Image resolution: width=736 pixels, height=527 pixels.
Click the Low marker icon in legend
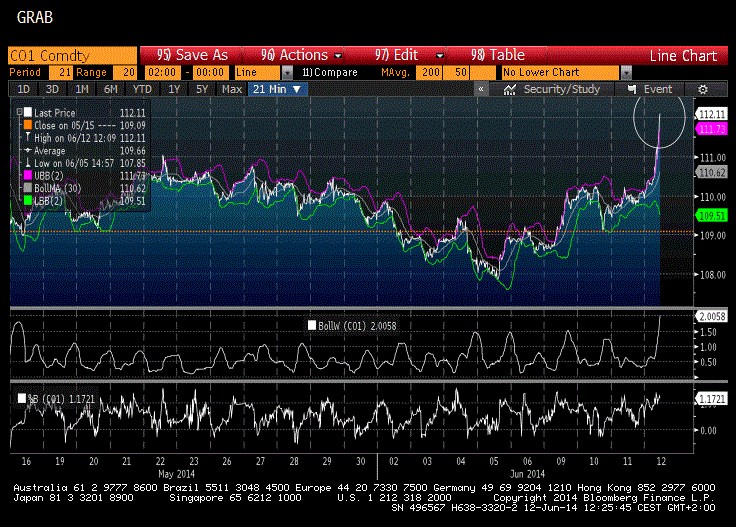(x=27, y=161)
